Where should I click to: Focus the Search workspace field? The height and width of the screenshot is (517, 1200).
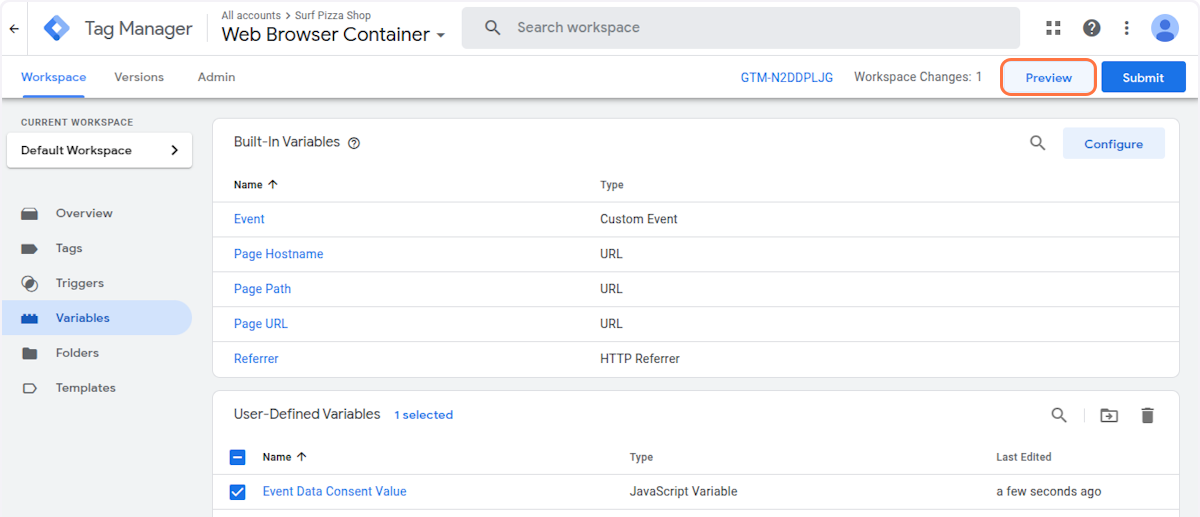(740, 28)
